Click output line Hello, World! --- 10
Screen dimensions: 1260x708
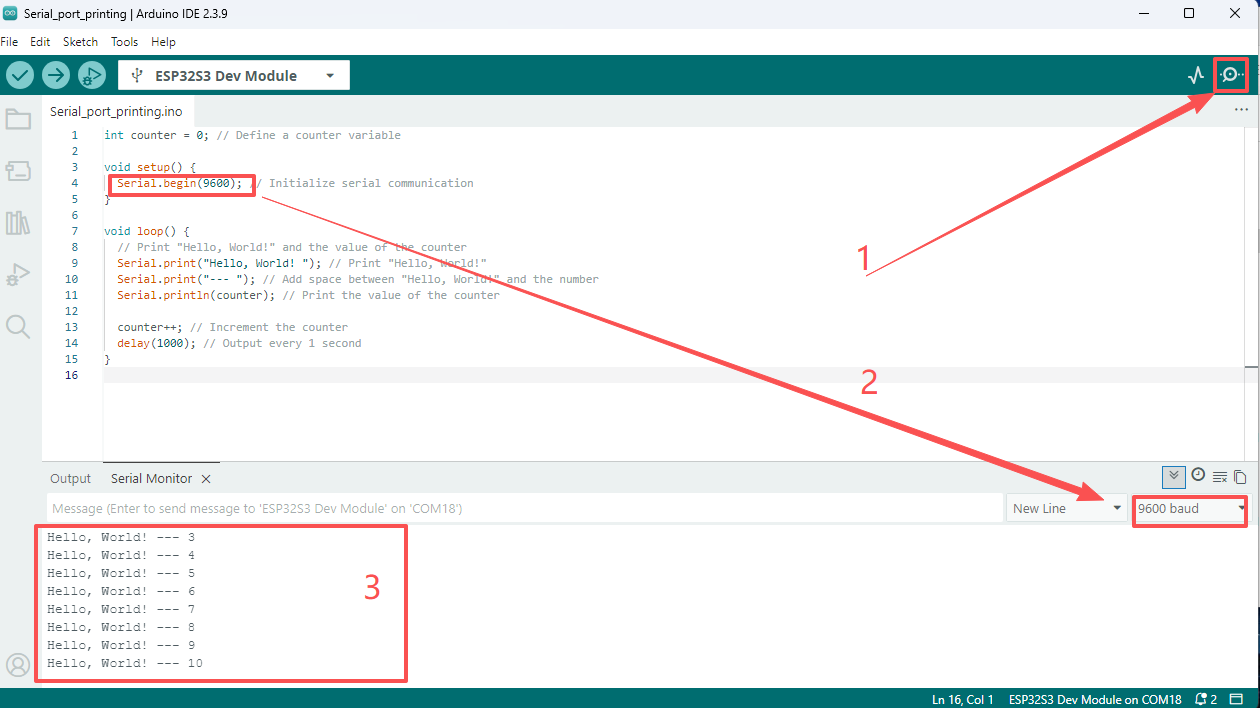pyautogui.click(x=125, y=663)
